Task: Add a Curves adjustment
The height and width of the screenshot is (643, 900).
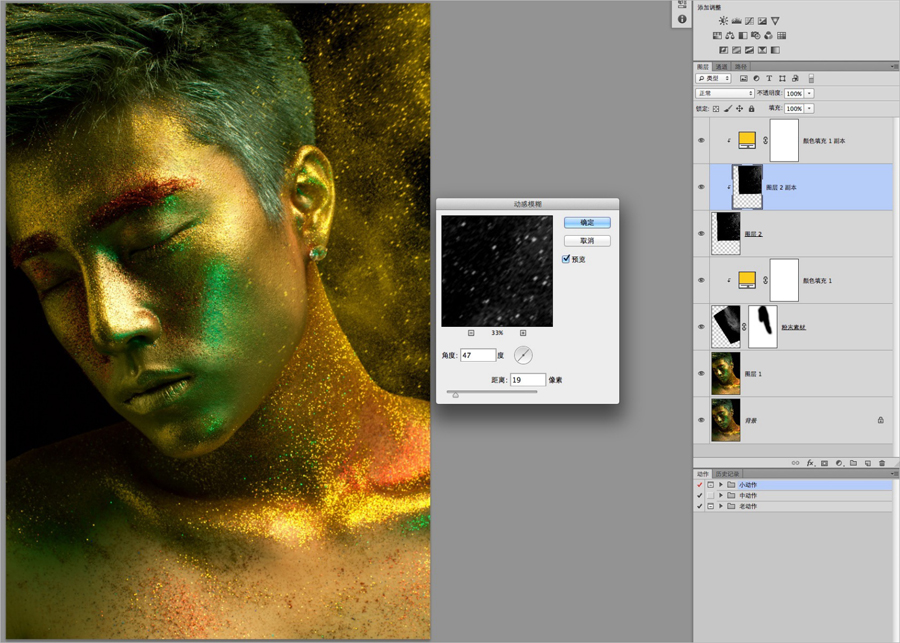Action: click(x=750, y=21)
